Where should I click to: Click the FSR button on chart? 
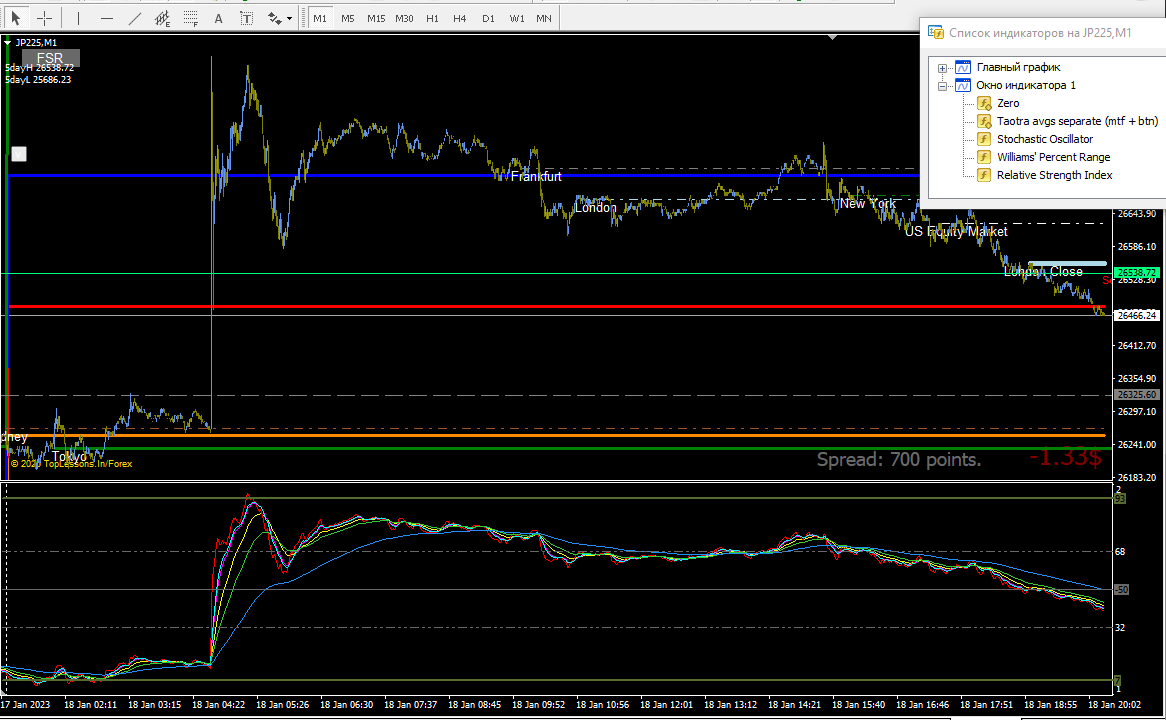tap(51, 58)
